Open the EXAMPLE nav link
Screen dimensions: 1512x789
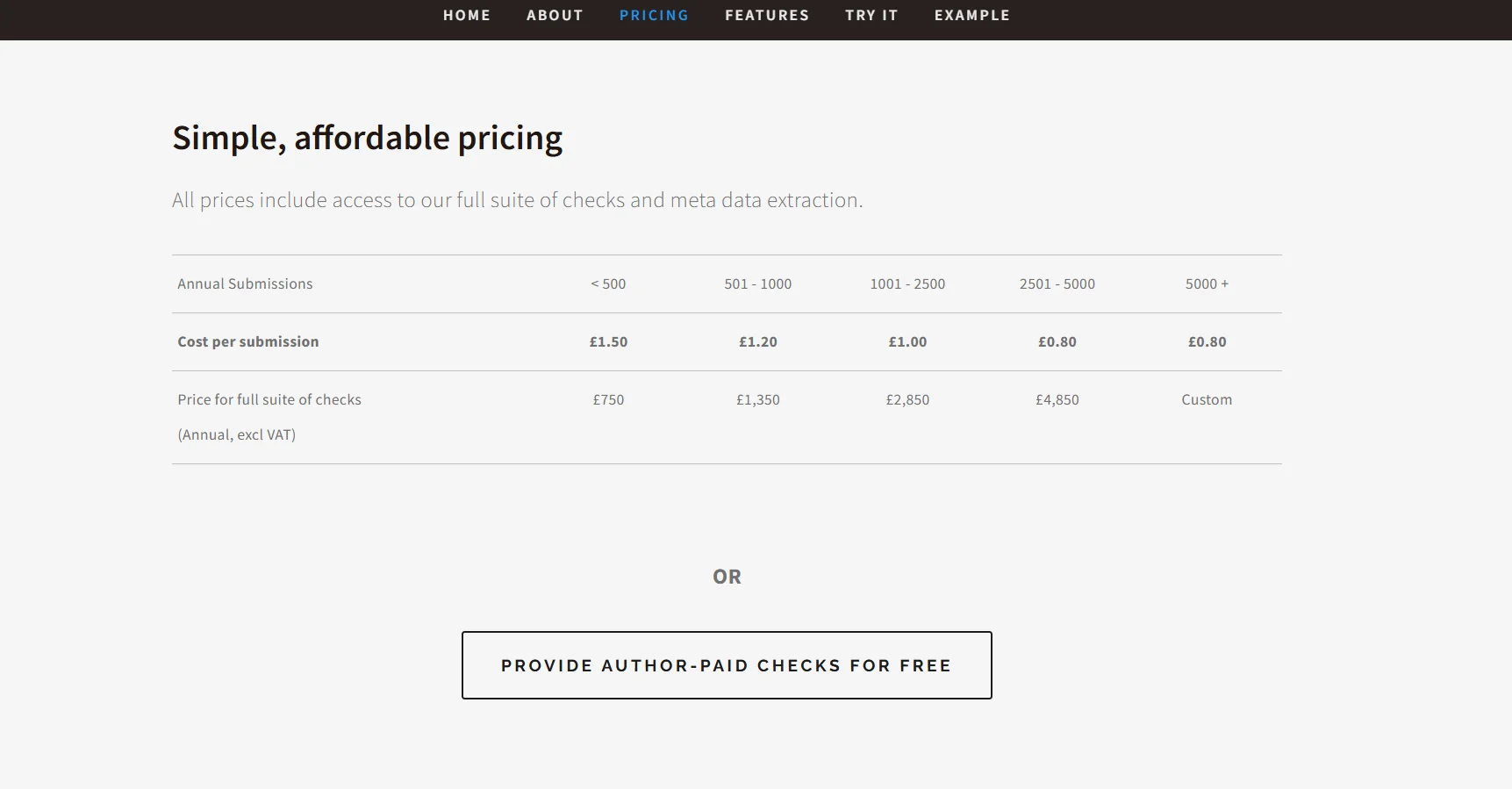pyautogui.click(x=972, y=15)
